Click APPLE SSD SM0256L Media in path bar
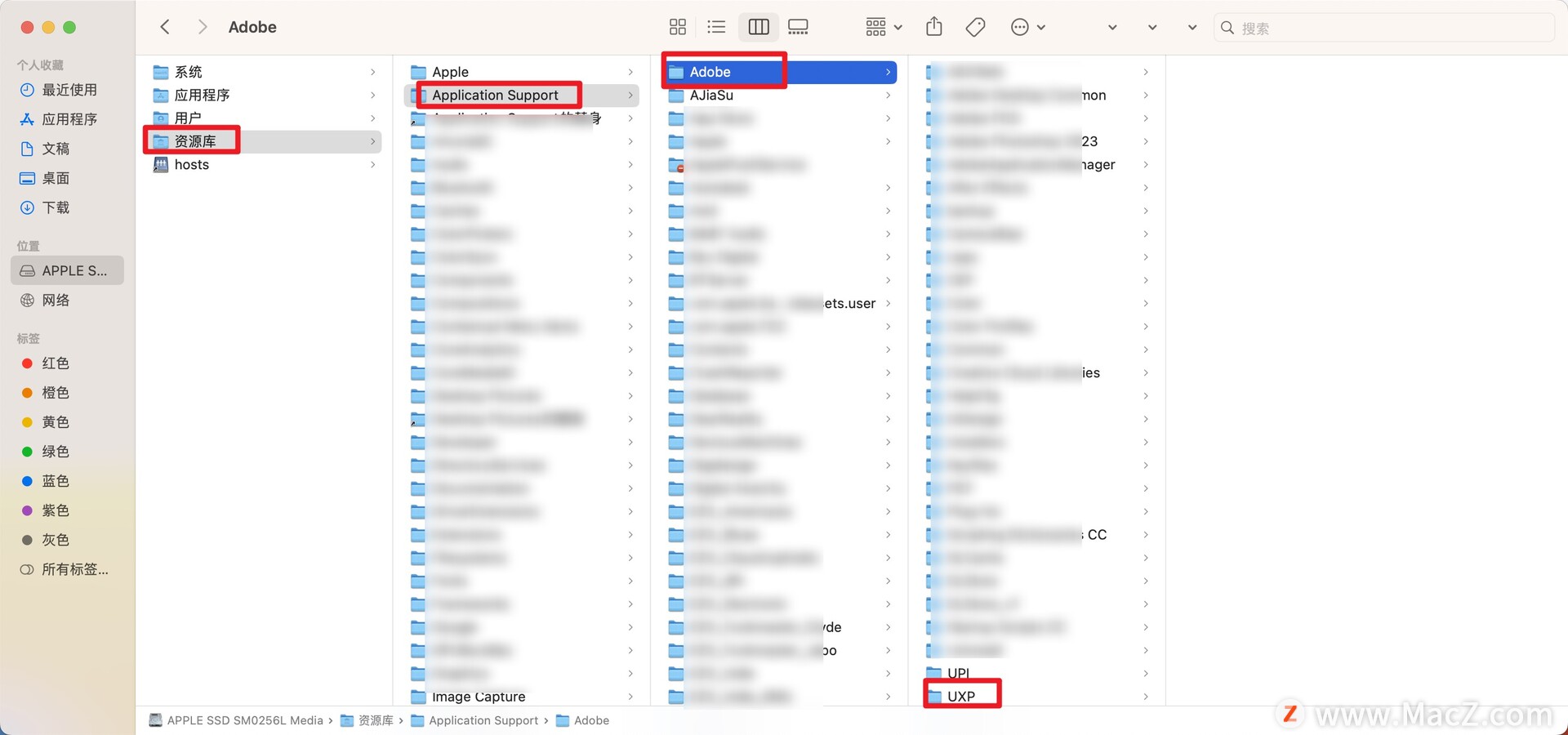The image size is (1568, 735). pos(236,720)
